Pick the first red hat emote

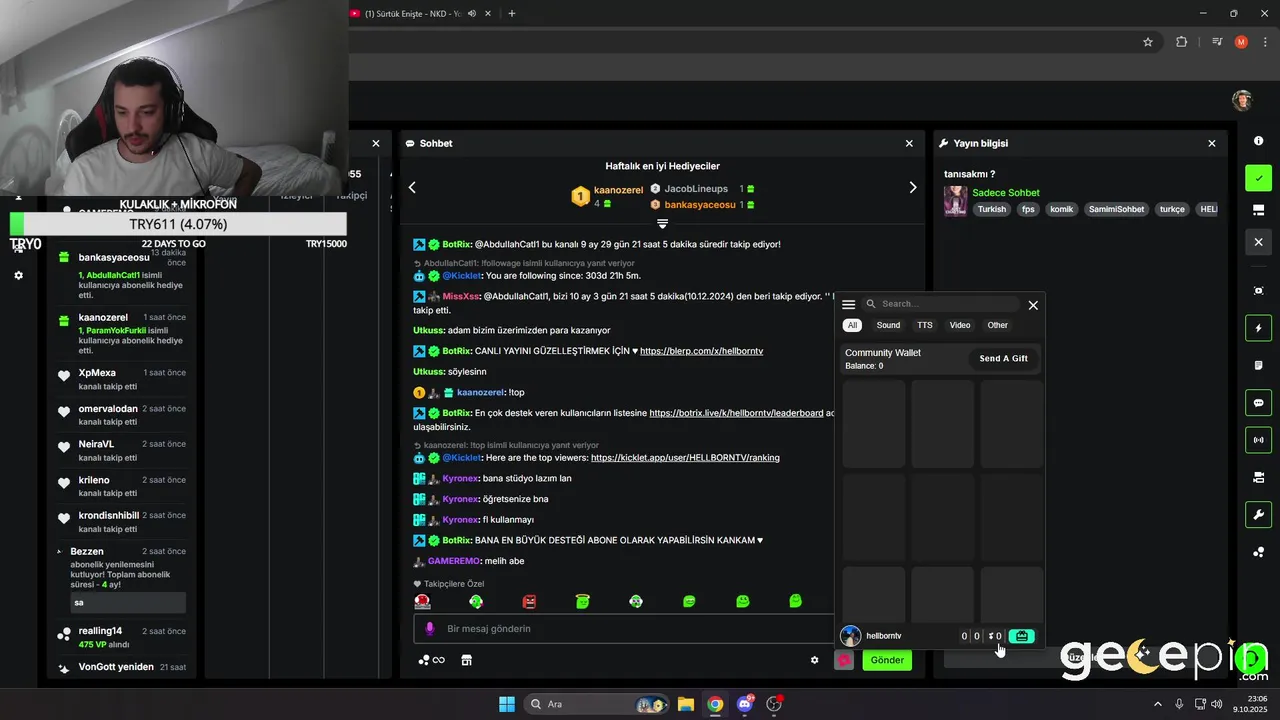tap(423, 601)
